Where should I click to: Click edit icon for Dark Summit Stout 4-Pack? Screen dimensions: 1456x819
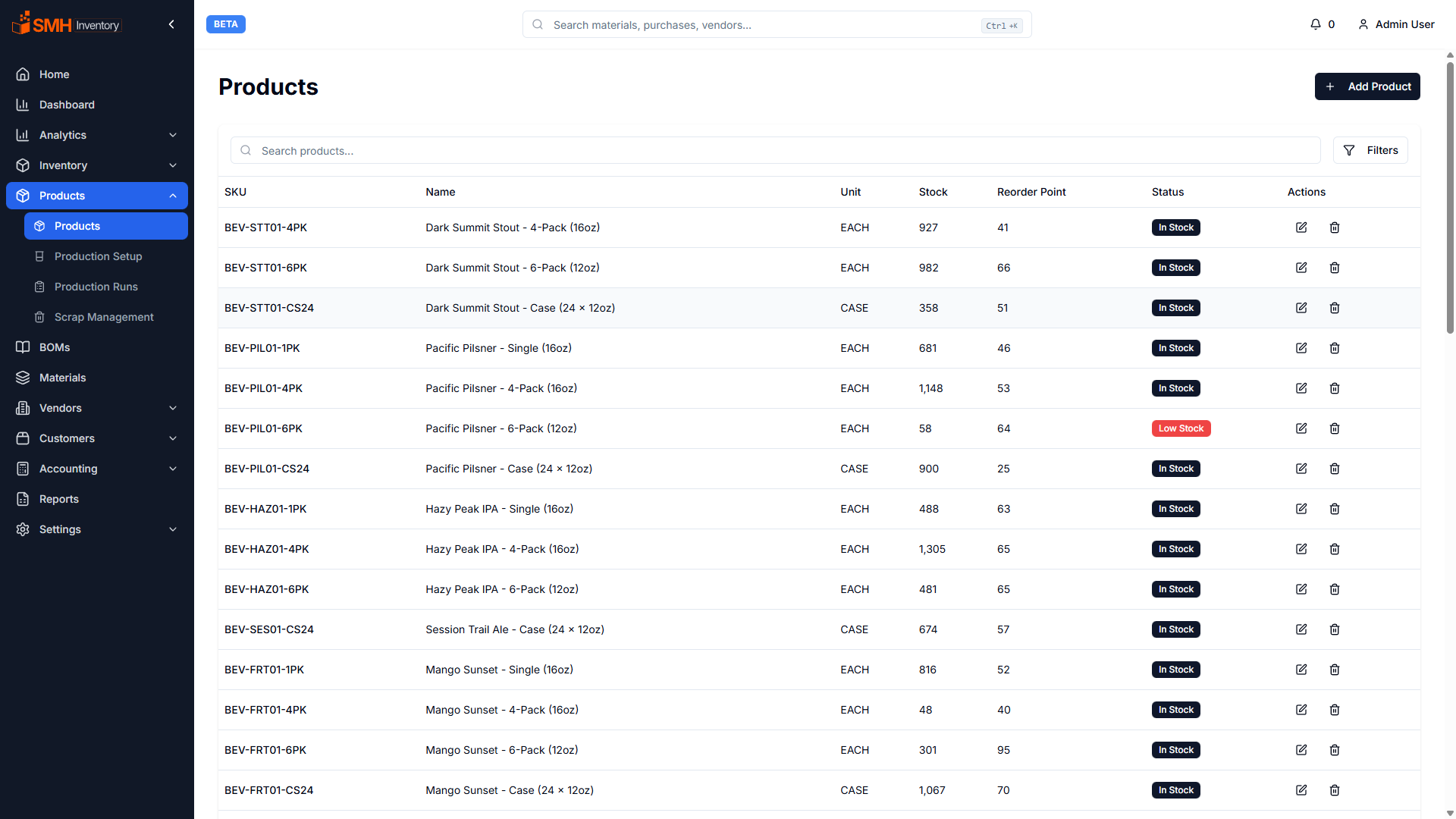tap(1301, 227)
